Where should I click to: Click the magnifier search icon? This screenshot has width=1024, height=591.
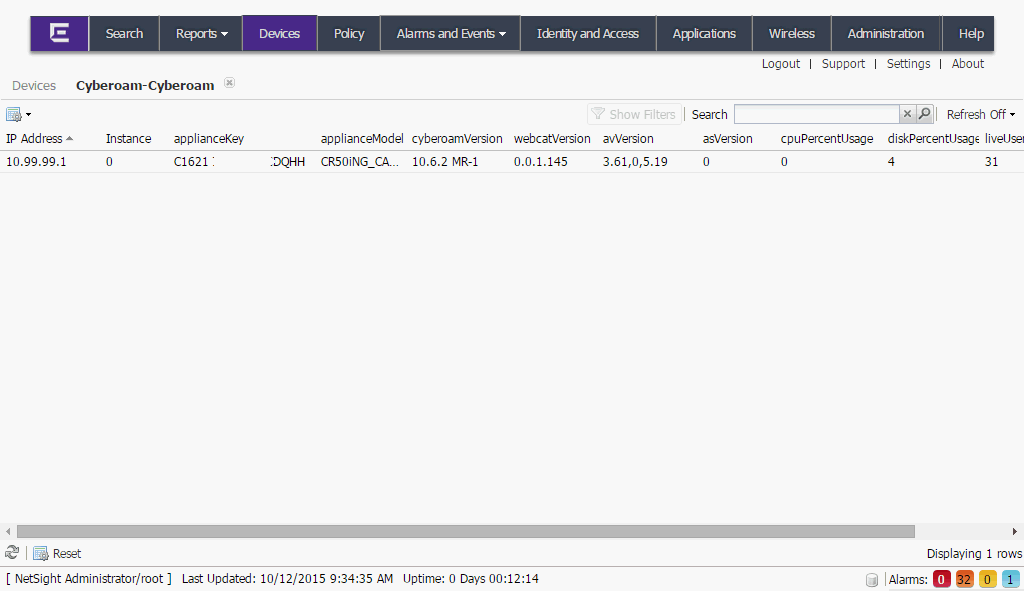924,114
